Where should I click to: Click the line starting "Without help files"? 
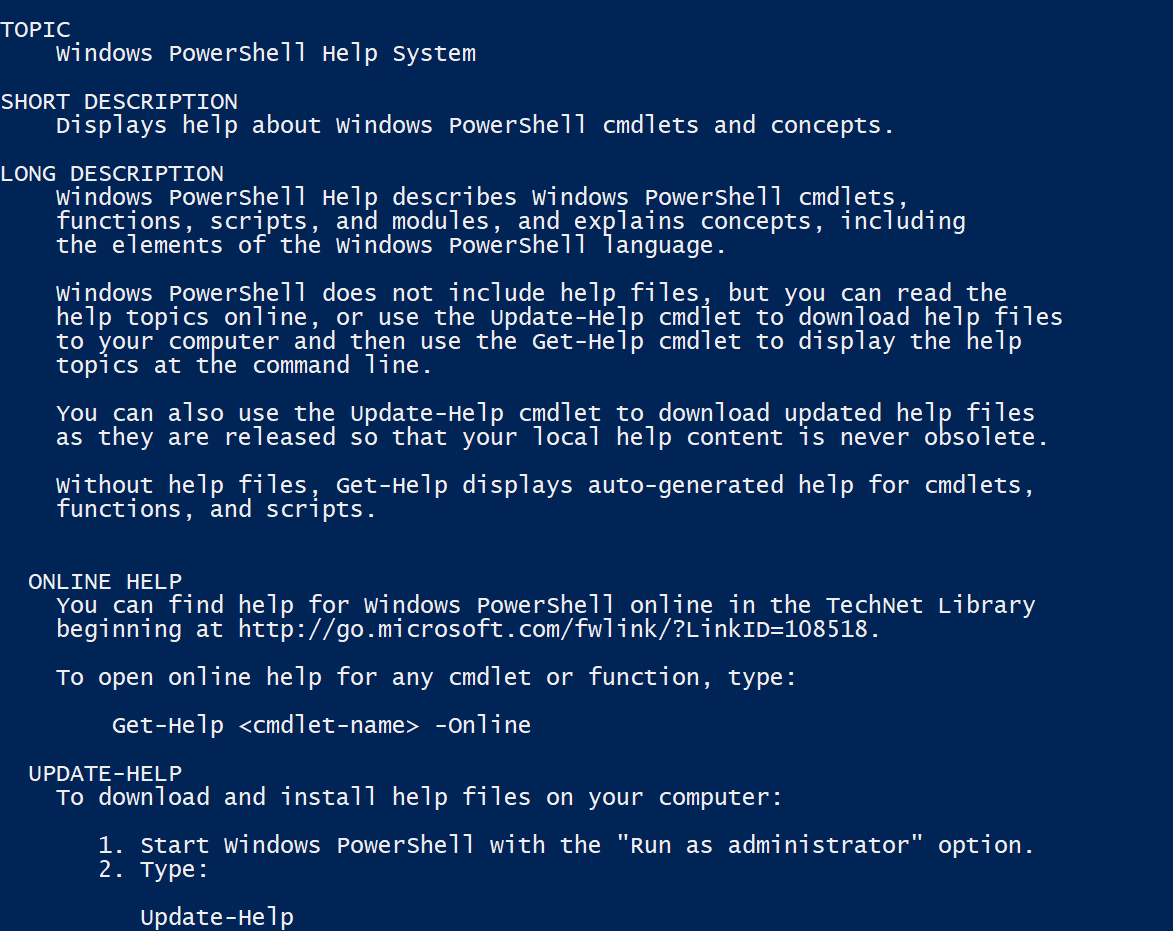545,486
